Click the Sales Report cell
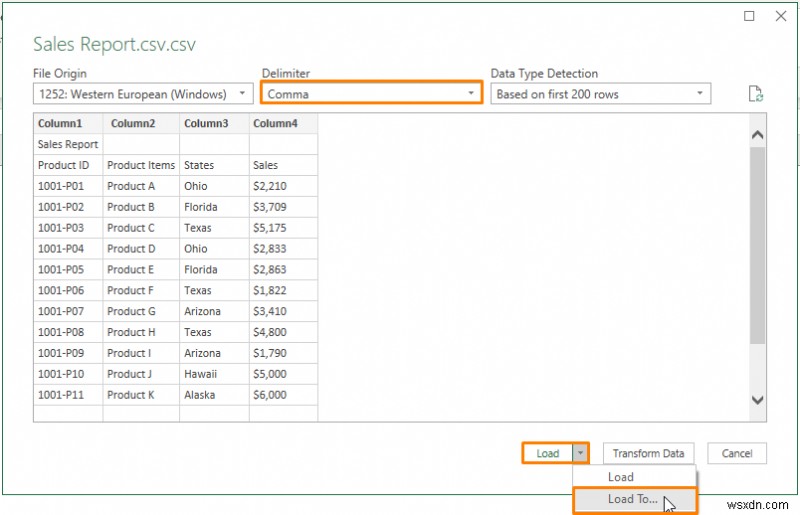The width and height of the screenshot is (800, 515). click(68, 144)
